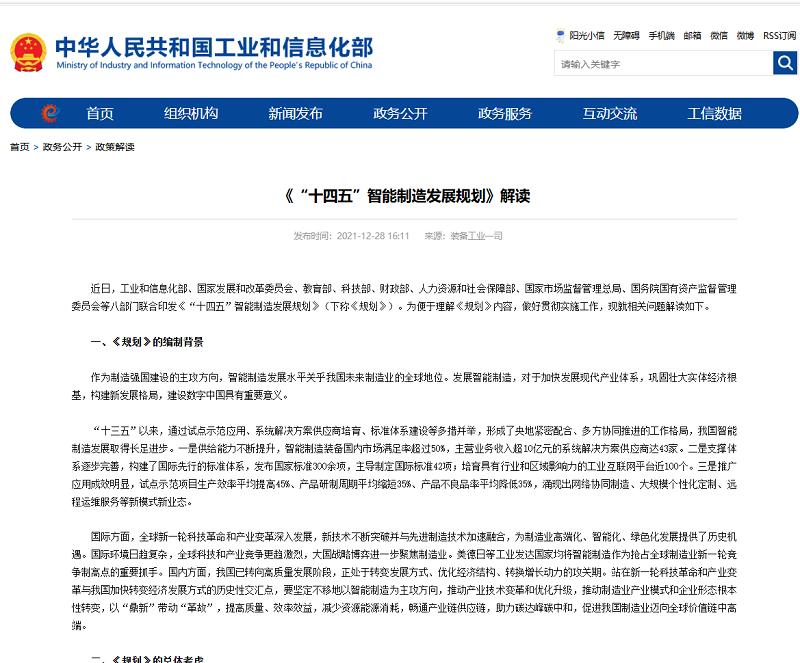Click the 阳光小信 robot icon
The height and width of the screenshot is (663, 800).
pos(560,36)
